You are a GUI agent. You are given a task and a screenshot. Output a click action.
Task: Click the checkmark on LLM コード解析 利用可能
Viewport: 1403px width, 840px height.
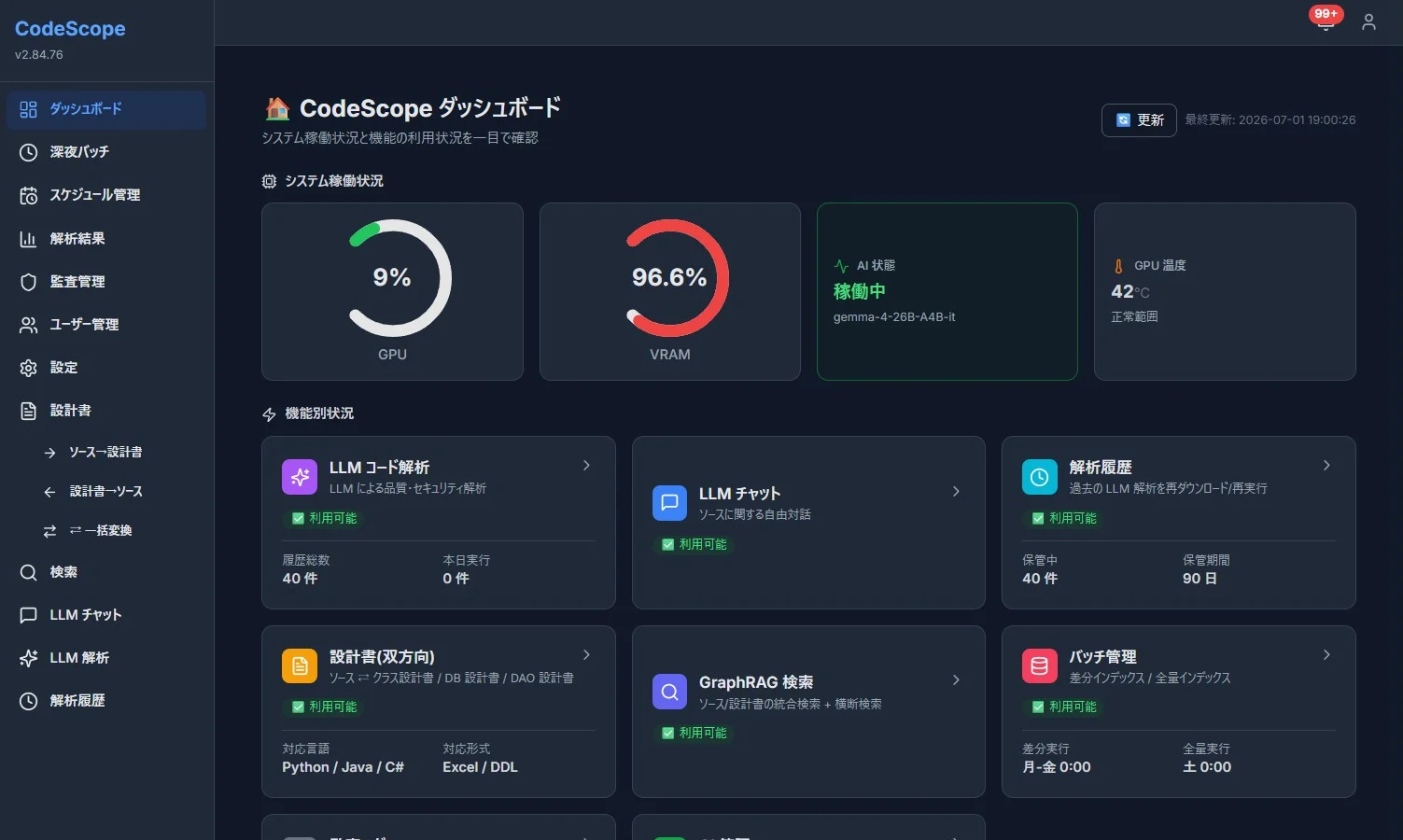pos(298,518)
